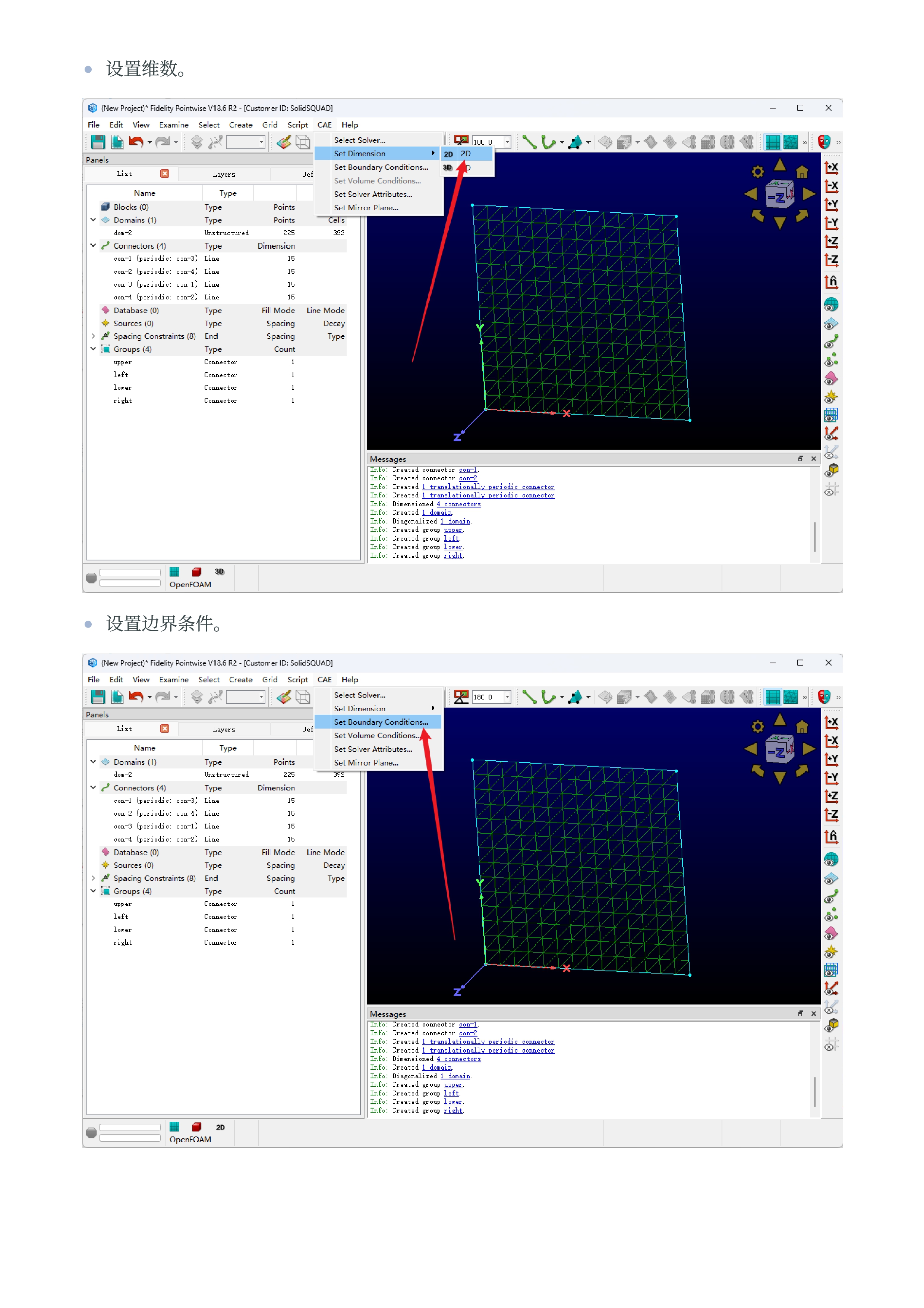Screen dimensions: 924x1308
Task: Click the Undo arrow icon in top screenshot
Action: 136,142
